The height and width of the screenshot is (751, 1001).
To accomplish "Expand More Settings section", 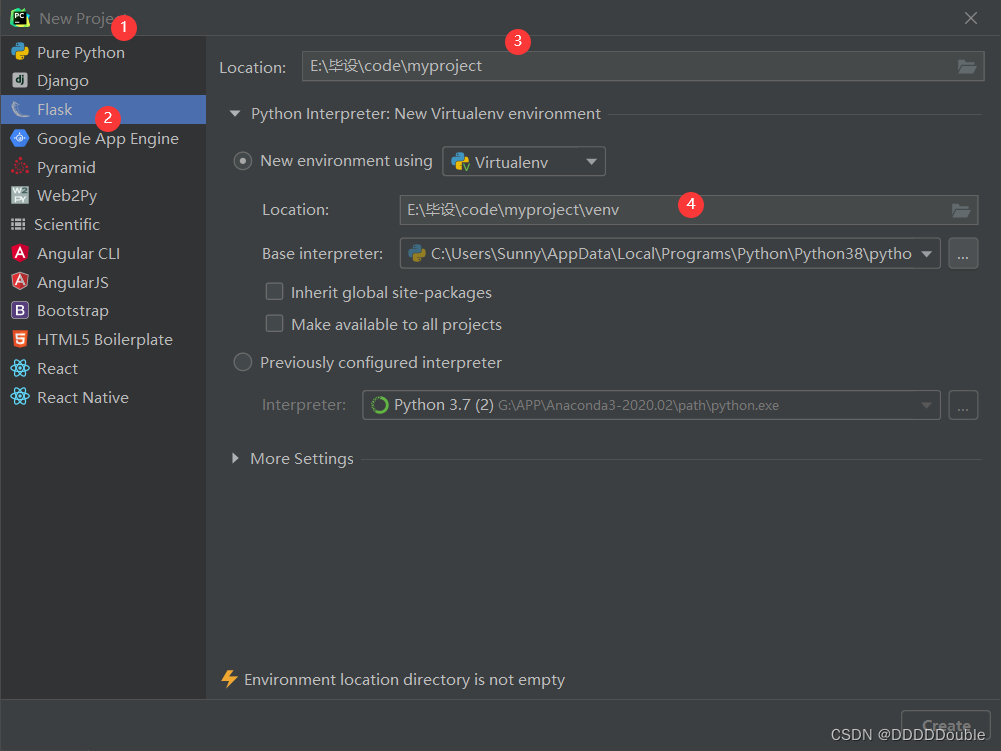I will pyautogui.click(x=235, y=459).
